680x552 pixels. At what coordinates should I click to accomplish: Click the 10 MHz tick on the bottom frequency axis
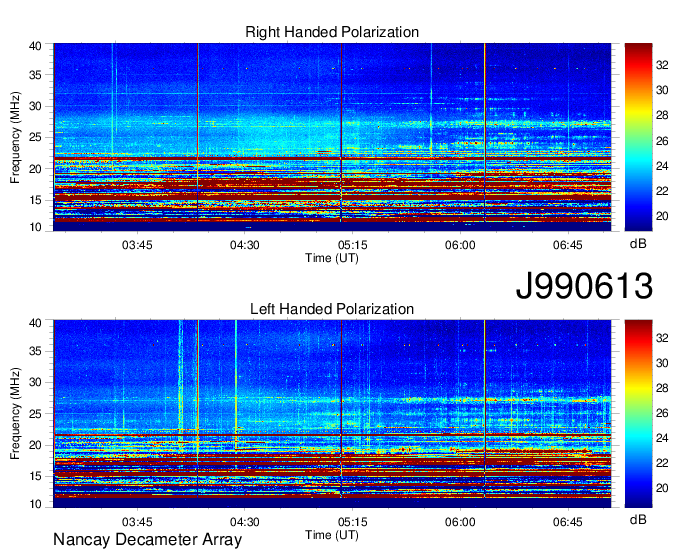[36, 504]
